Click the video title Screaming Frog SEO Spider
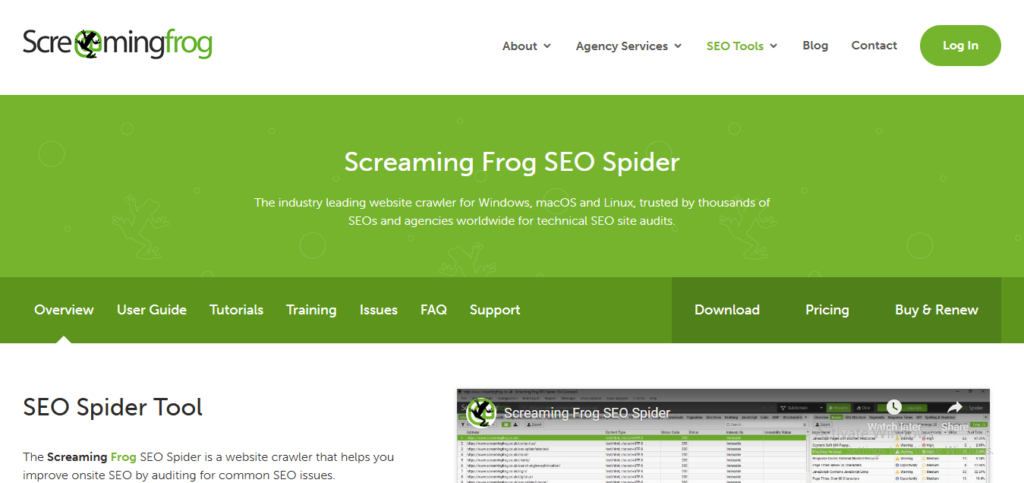 pos(586,413)
